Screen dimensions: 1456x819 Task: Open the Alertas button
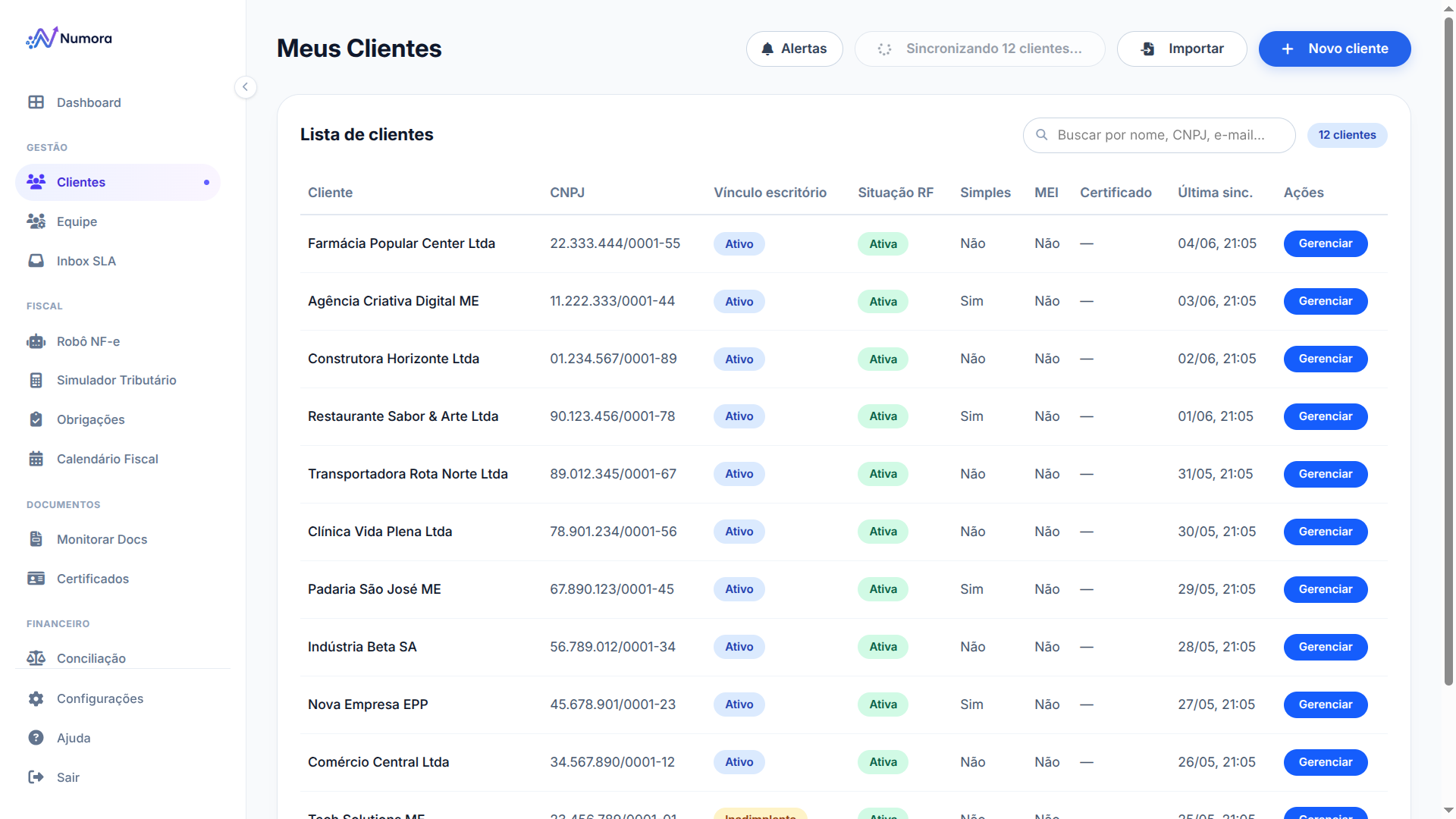point(794,49)
